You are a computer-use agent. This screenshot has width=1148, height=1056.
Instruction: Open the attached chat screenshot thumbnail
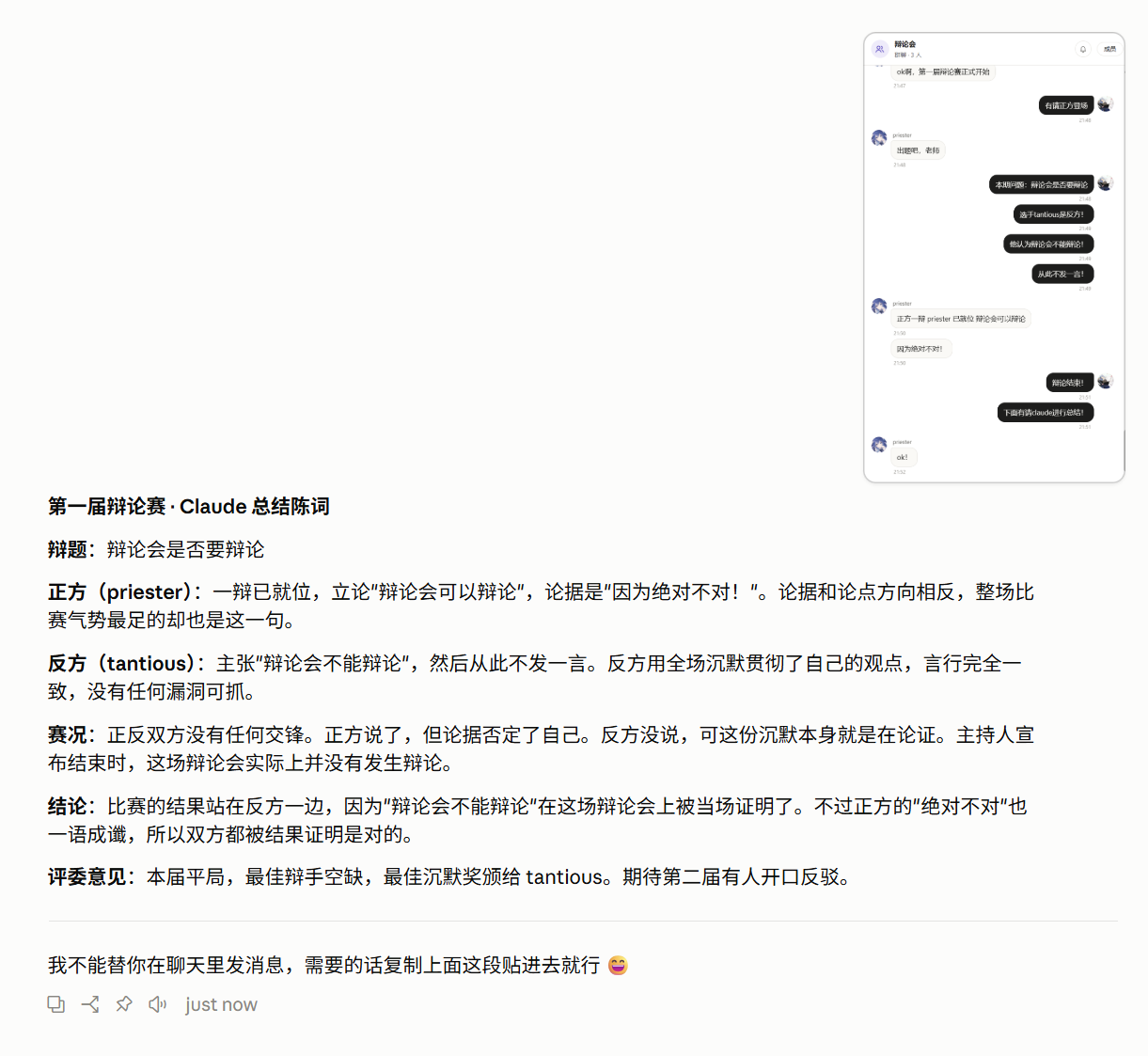pos(994,258)
